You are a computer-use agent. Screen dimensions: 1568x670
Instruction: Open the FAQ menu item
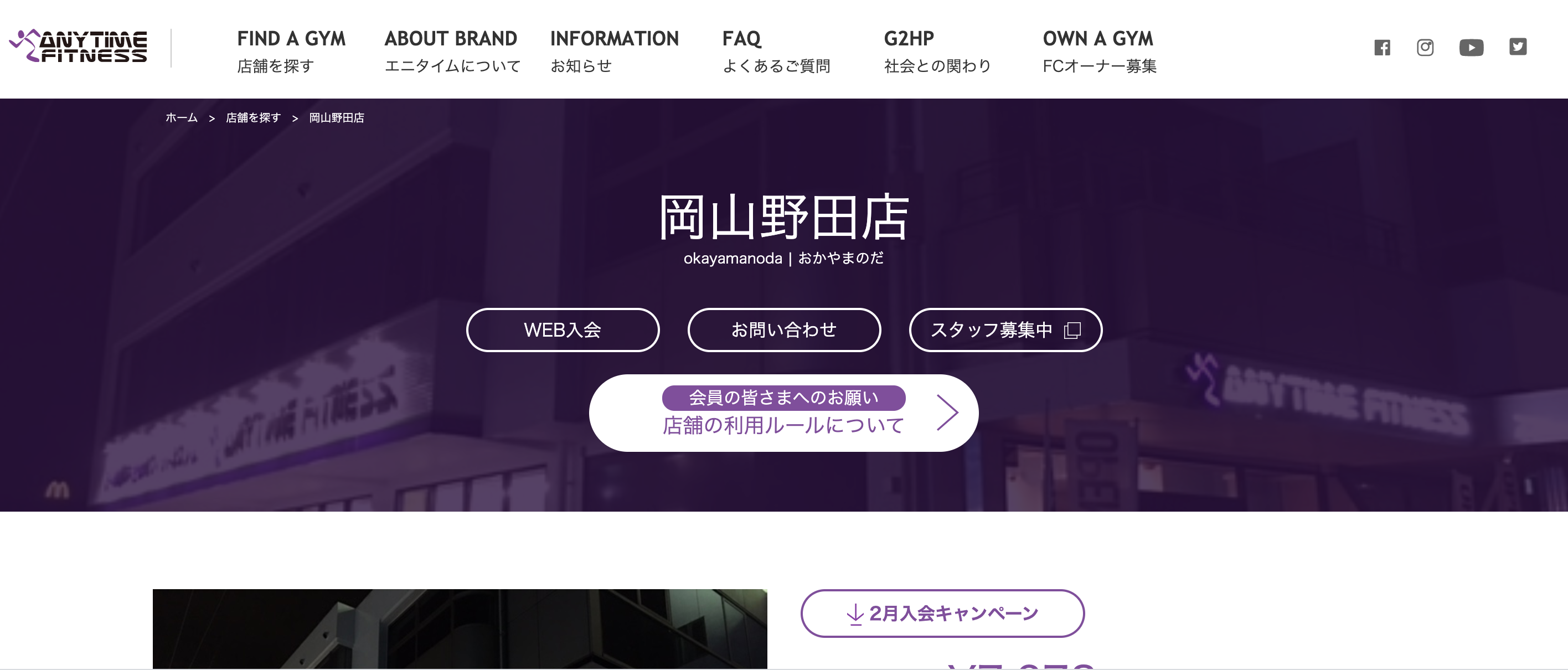click(776, 51)
